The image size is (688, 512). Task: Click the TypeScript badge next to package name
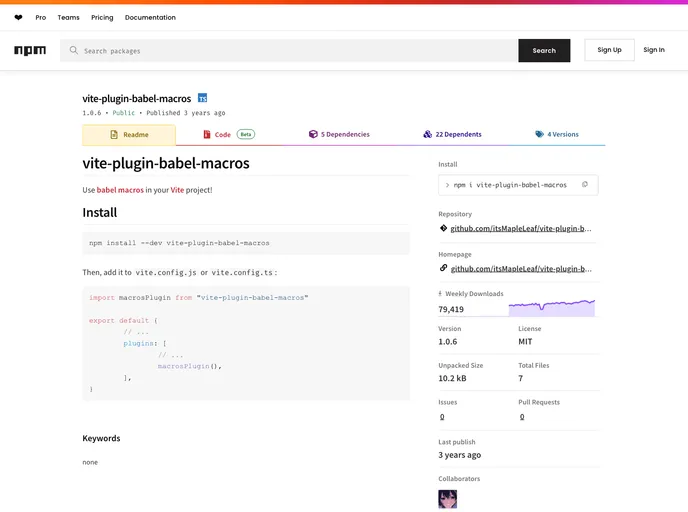pos(202,98)
